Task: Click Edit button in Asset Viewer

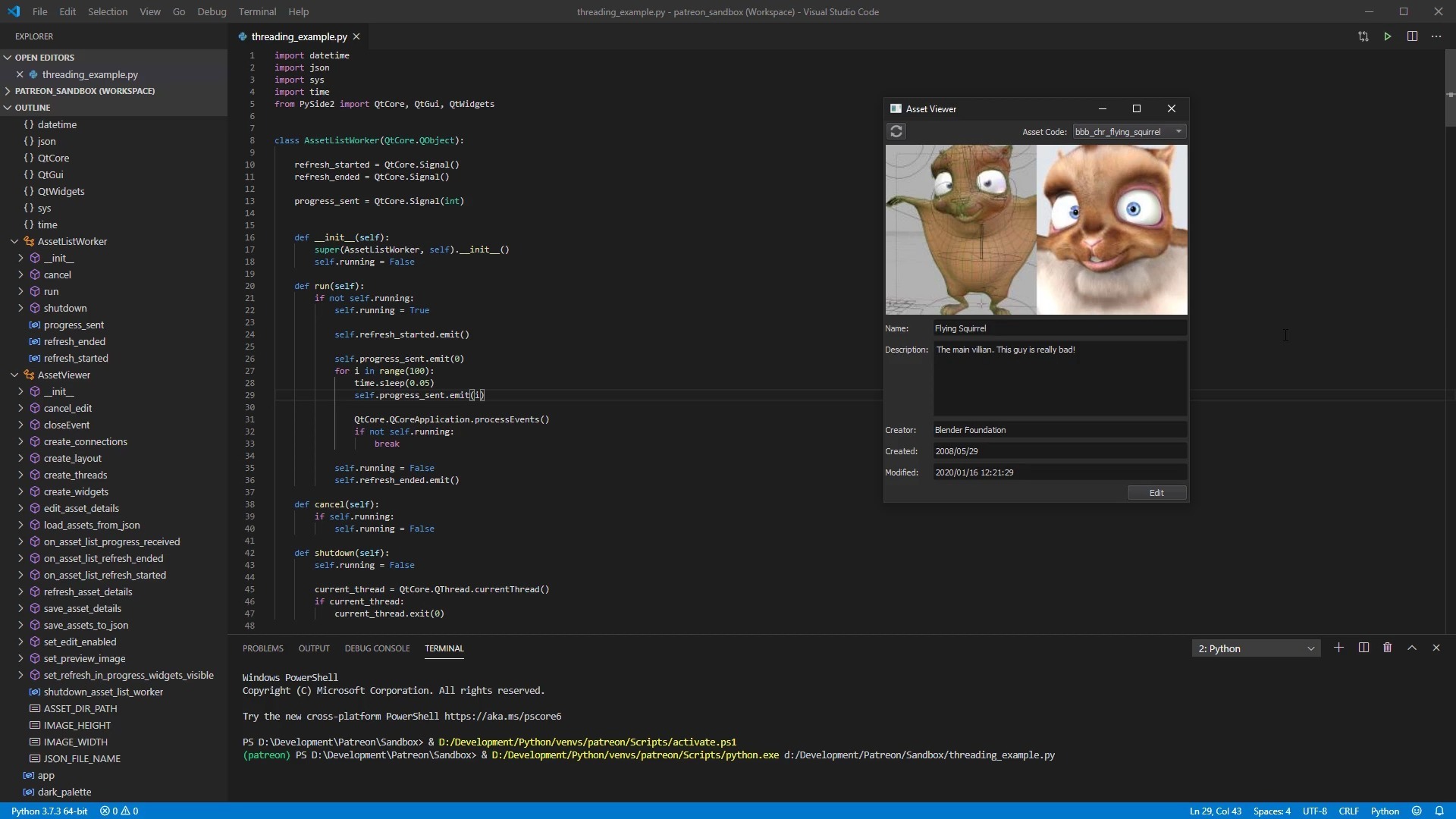Action: coord(1156,493)
